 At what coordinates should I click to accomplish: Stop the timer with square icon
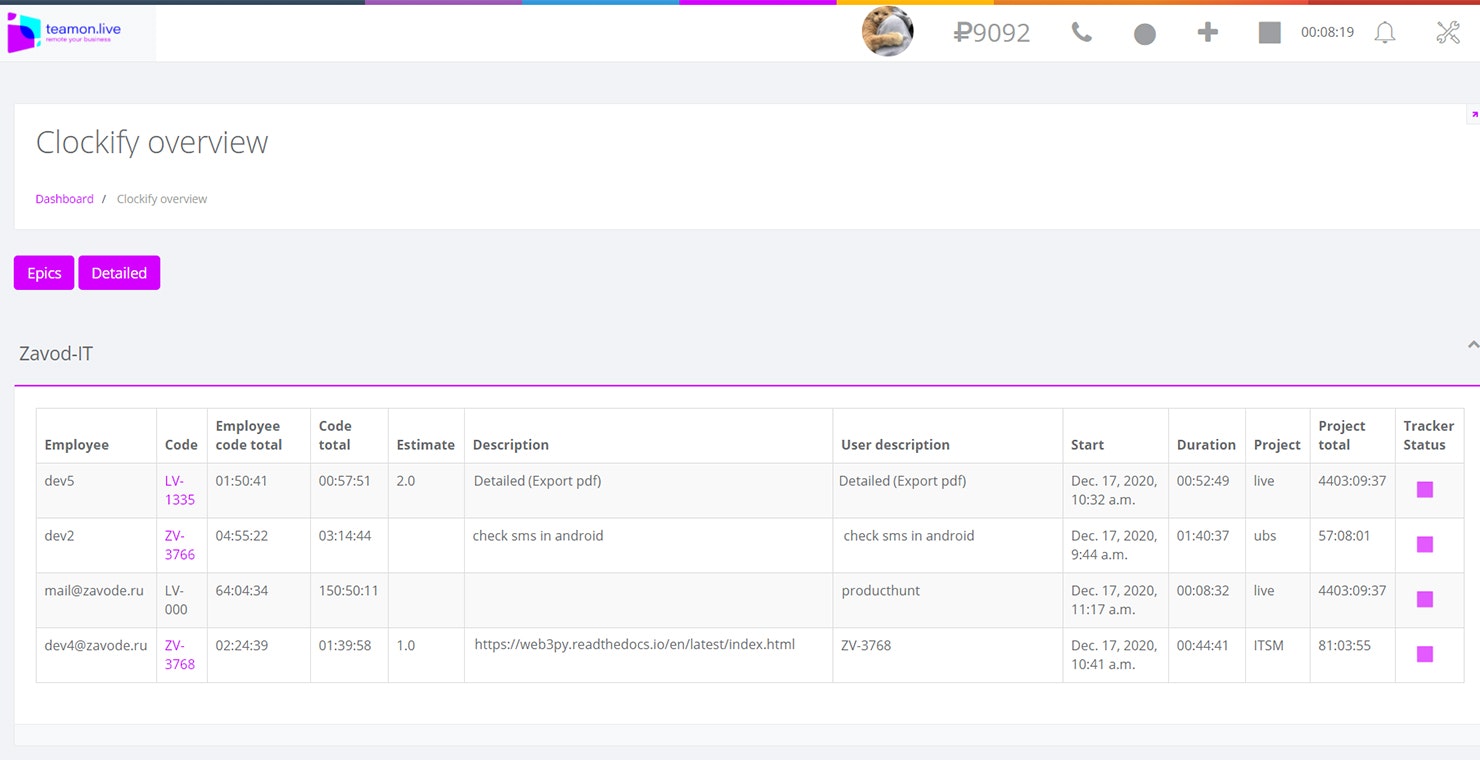tap(1270, 33)
